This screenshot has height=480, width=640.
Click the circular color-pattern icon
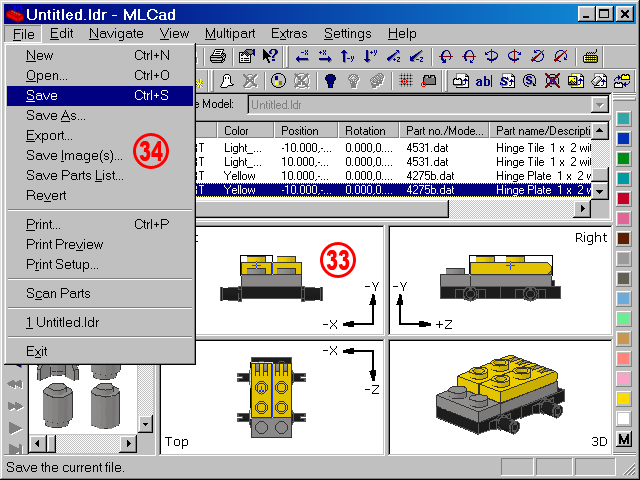(x=279, y=80)
